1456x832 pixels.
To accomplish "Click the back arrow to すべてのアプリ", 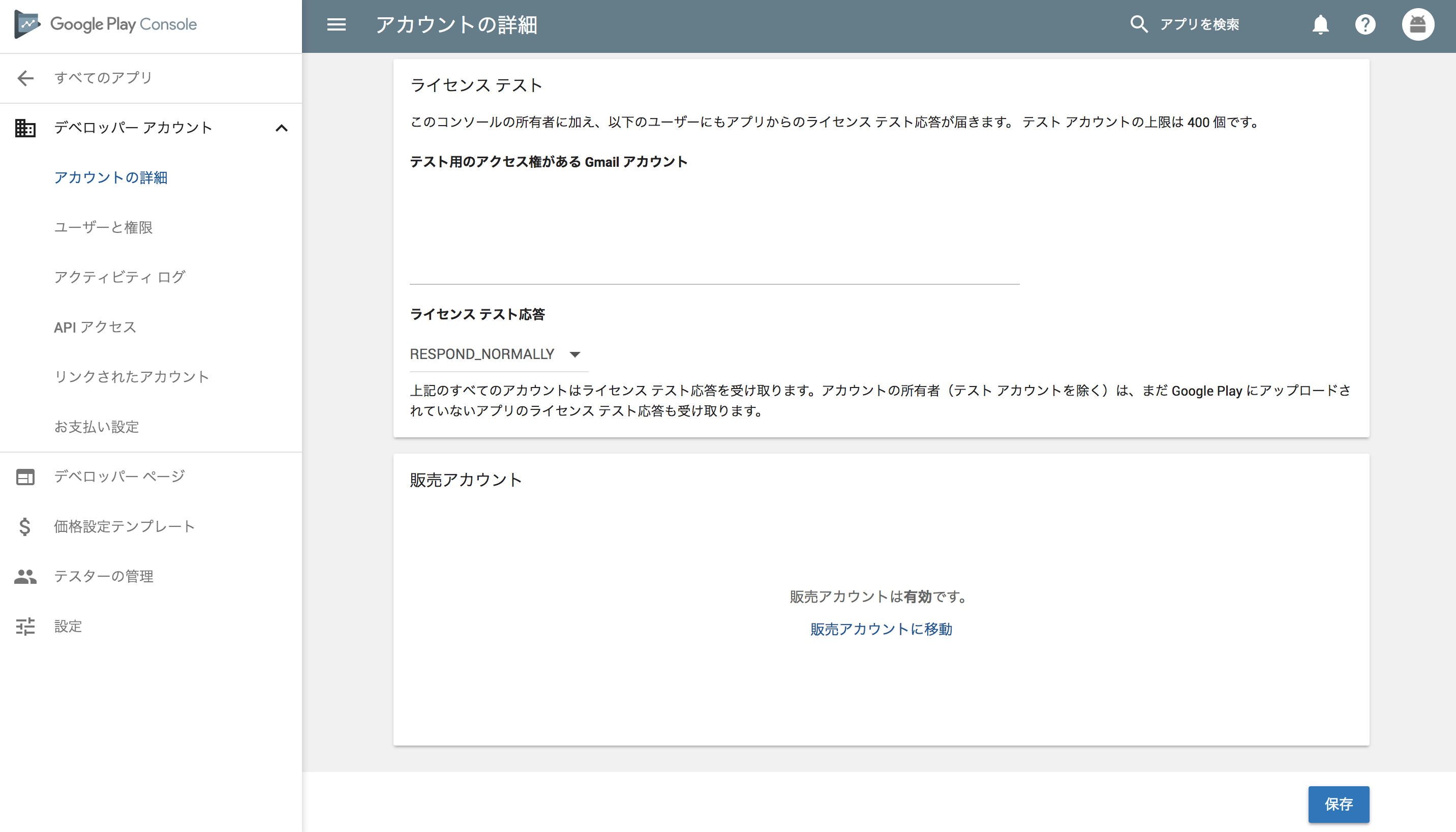I will (x=26, y=78).
